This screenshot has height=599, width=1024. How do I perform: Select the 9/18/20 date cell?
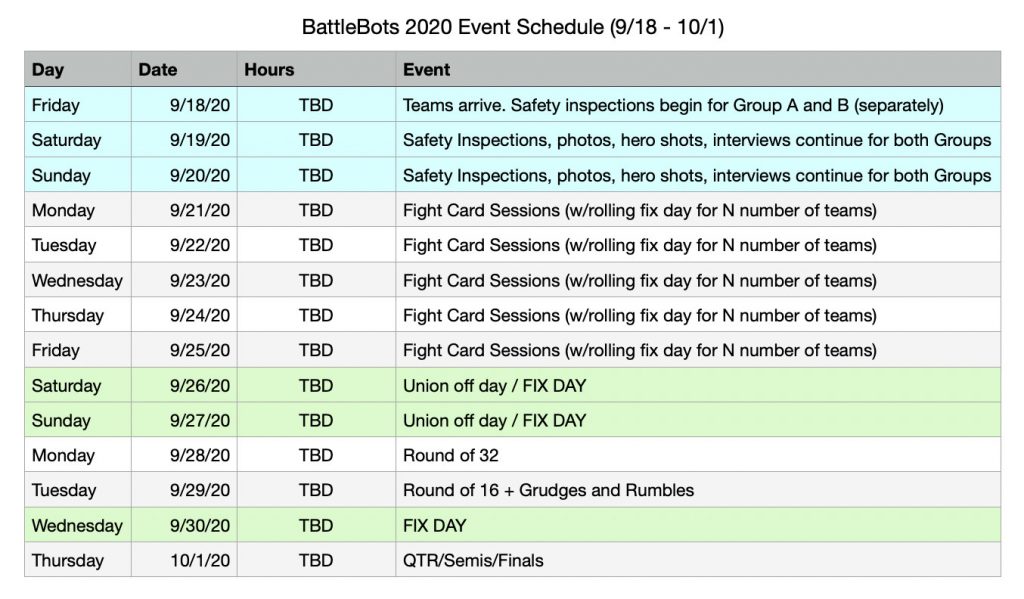point(204,105)
